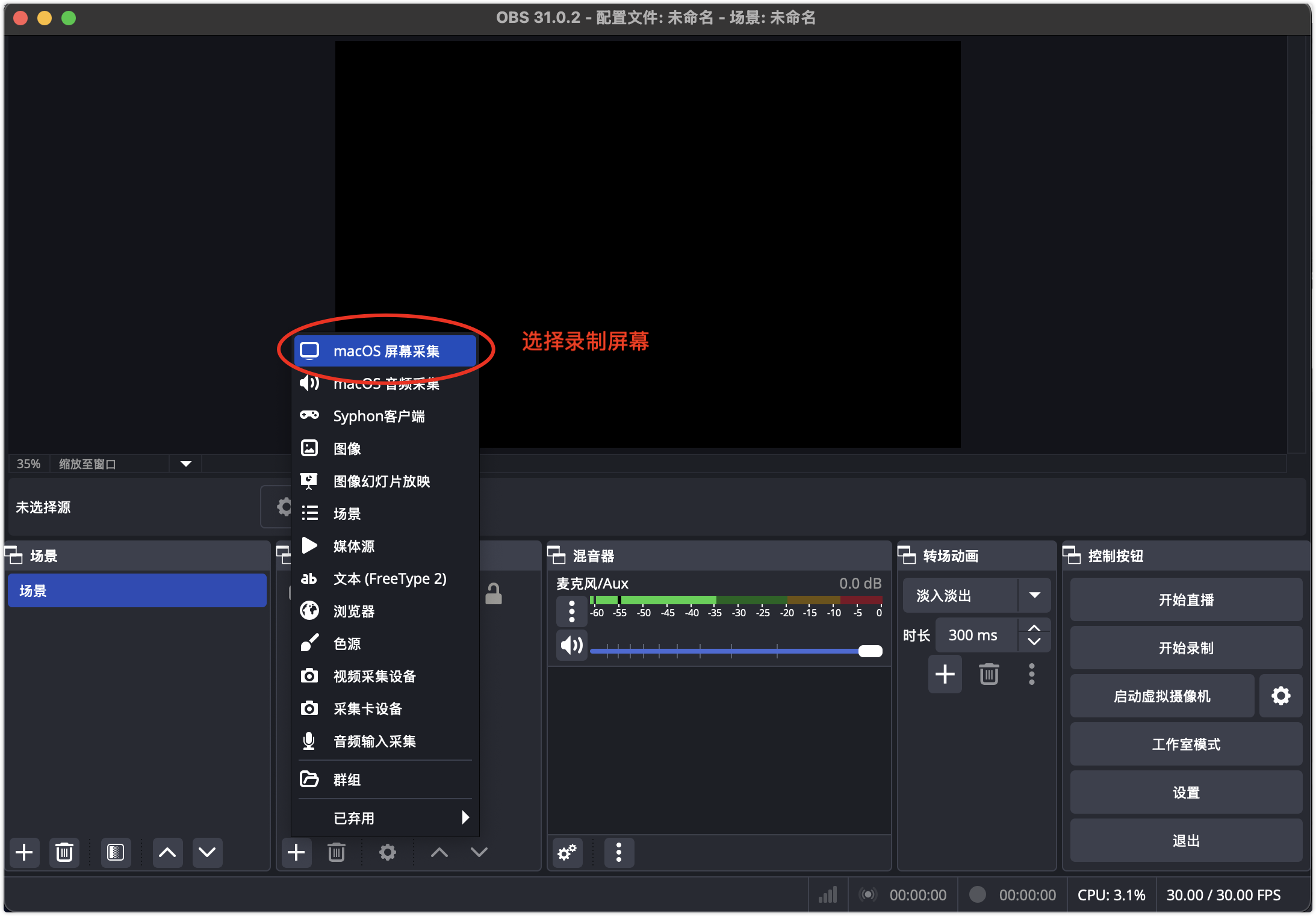Increase the transition duration with up arrow
The width and height of the screenshot is (1316, 916).
pos(1034,628)
